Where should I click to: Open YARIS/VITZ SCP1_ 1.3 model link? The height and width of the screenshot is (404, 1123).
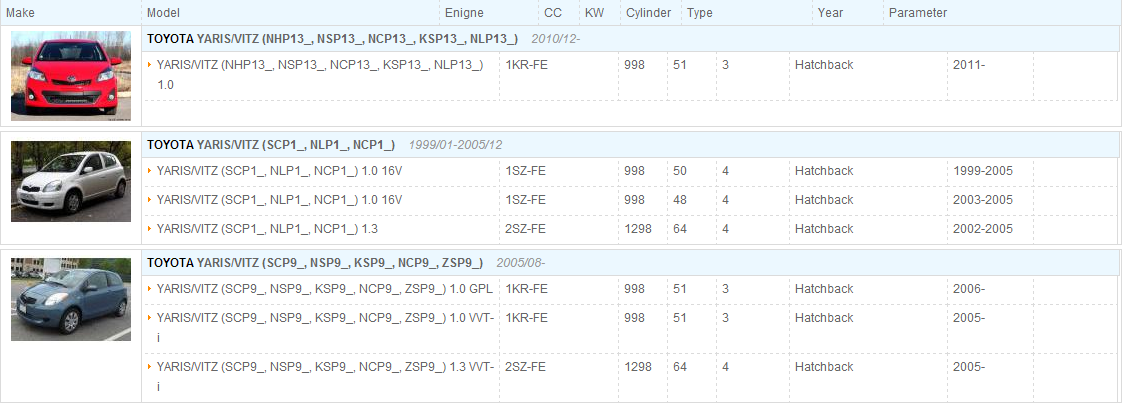267,229
